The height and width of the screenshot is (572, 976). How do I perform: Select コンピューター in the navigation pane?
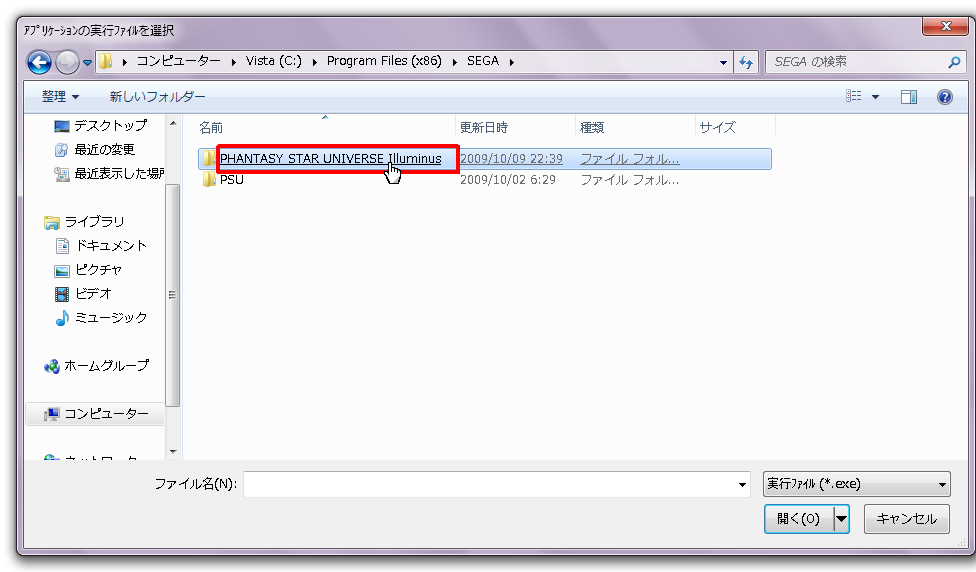(95, 414)
